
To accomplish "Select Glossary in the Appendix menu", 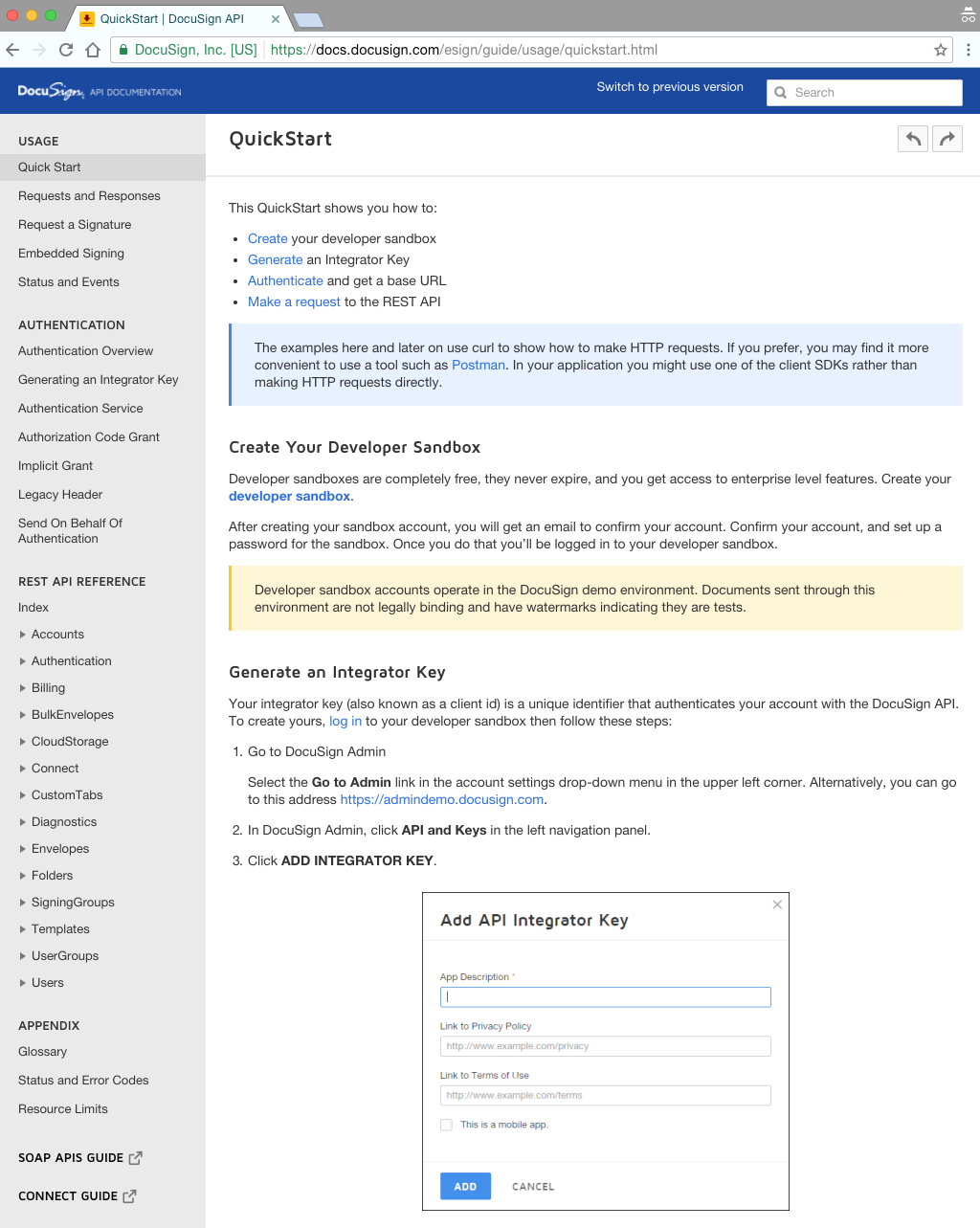I will (42, 1051).
